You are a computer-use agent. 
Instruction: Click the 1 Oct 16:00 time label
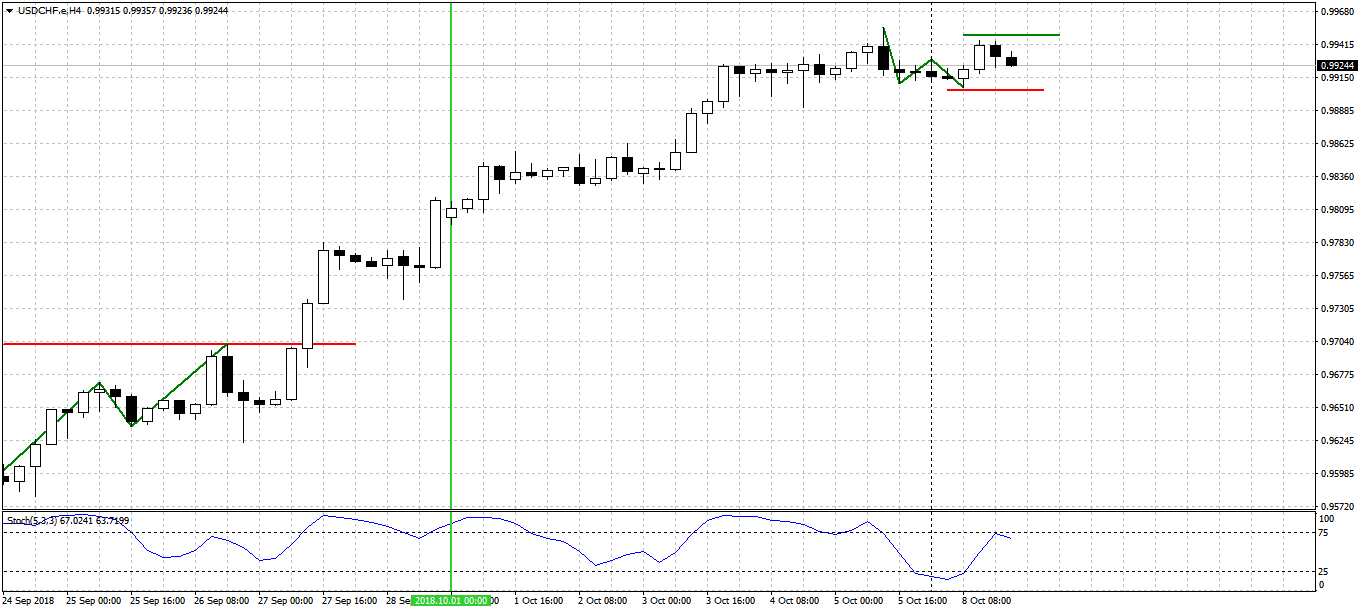(540, 600)
